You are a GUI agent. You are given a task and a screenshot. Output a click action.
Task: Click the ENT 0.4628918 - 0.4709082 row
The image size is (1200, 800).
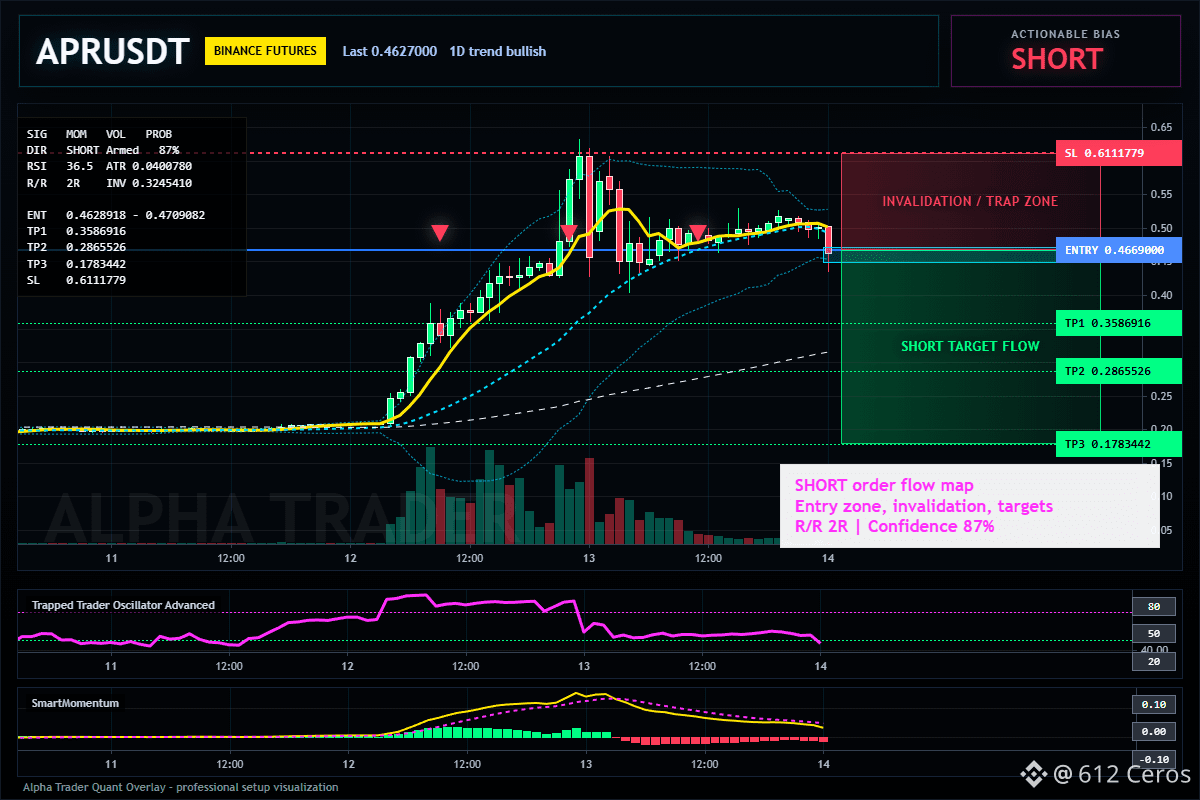(116, 215)
